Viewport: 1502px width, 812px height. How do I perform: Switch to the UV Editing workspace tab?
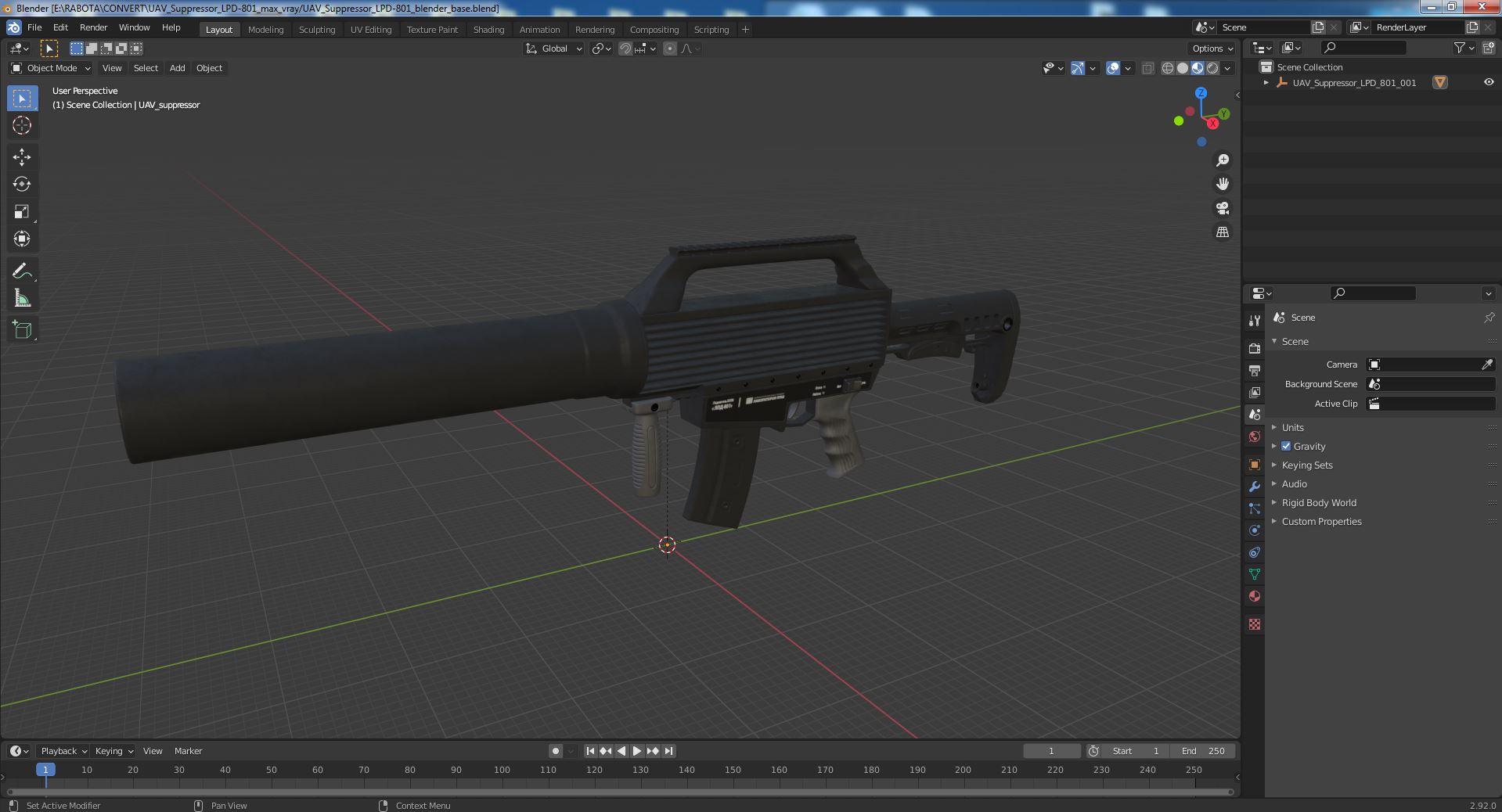click(371, 29)
